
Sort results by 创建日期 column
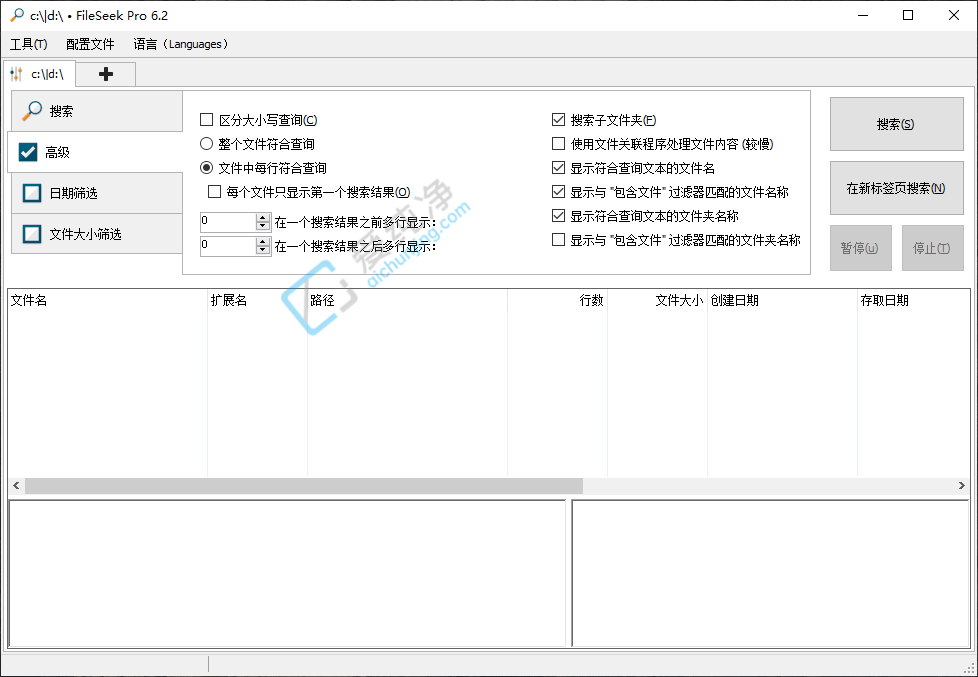click(782, 300)
